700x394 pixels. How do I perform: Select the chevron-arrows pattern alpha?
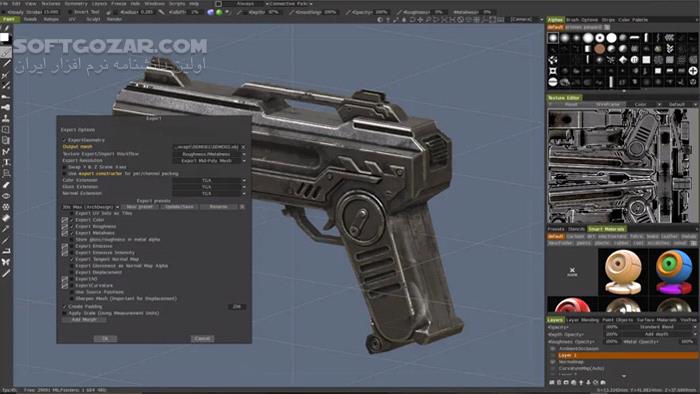pyautogui.click(x=670, y=49)
